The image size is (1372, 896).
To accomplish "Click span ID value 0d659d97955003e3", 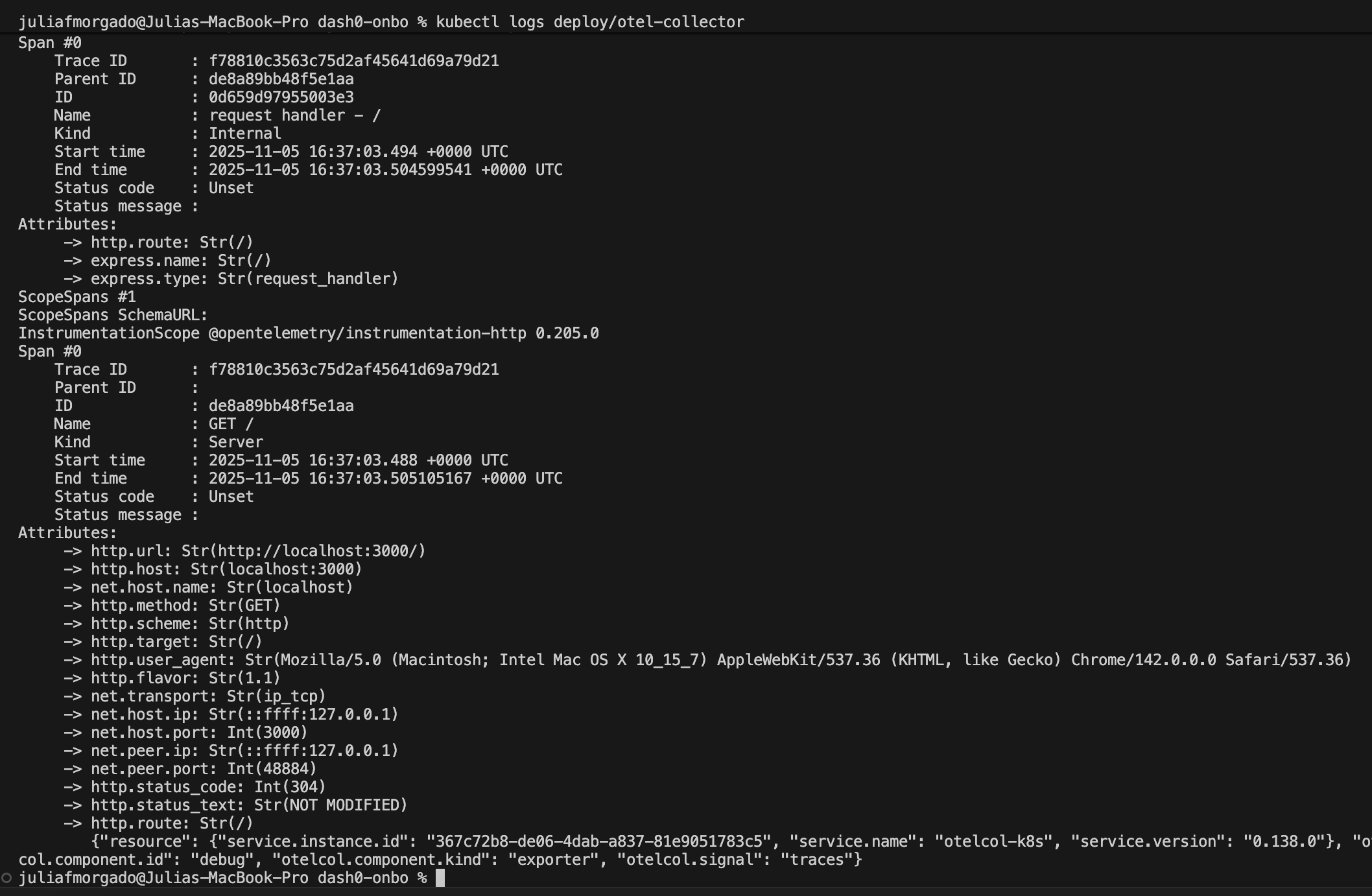I will pyautogui.click(x=281, y=97).
